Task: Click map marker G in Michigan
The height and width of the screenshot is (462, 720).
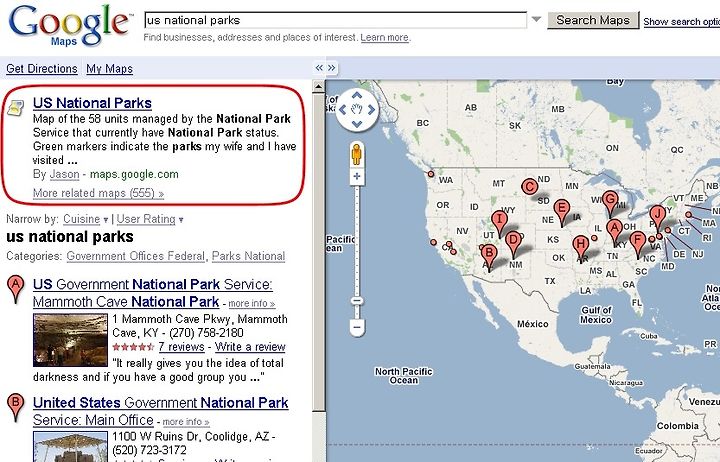Action: tap(610, 200)
